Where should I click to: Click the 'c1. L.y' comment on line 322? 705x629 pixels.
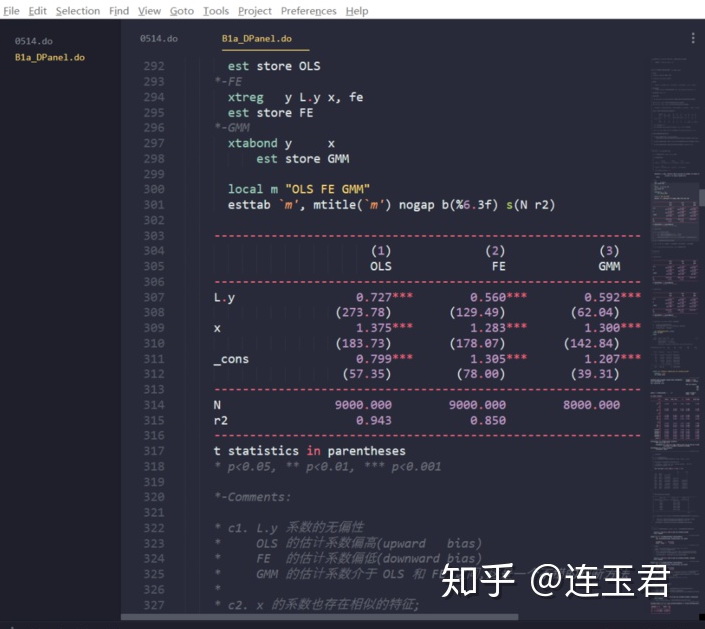click(290, 528)
